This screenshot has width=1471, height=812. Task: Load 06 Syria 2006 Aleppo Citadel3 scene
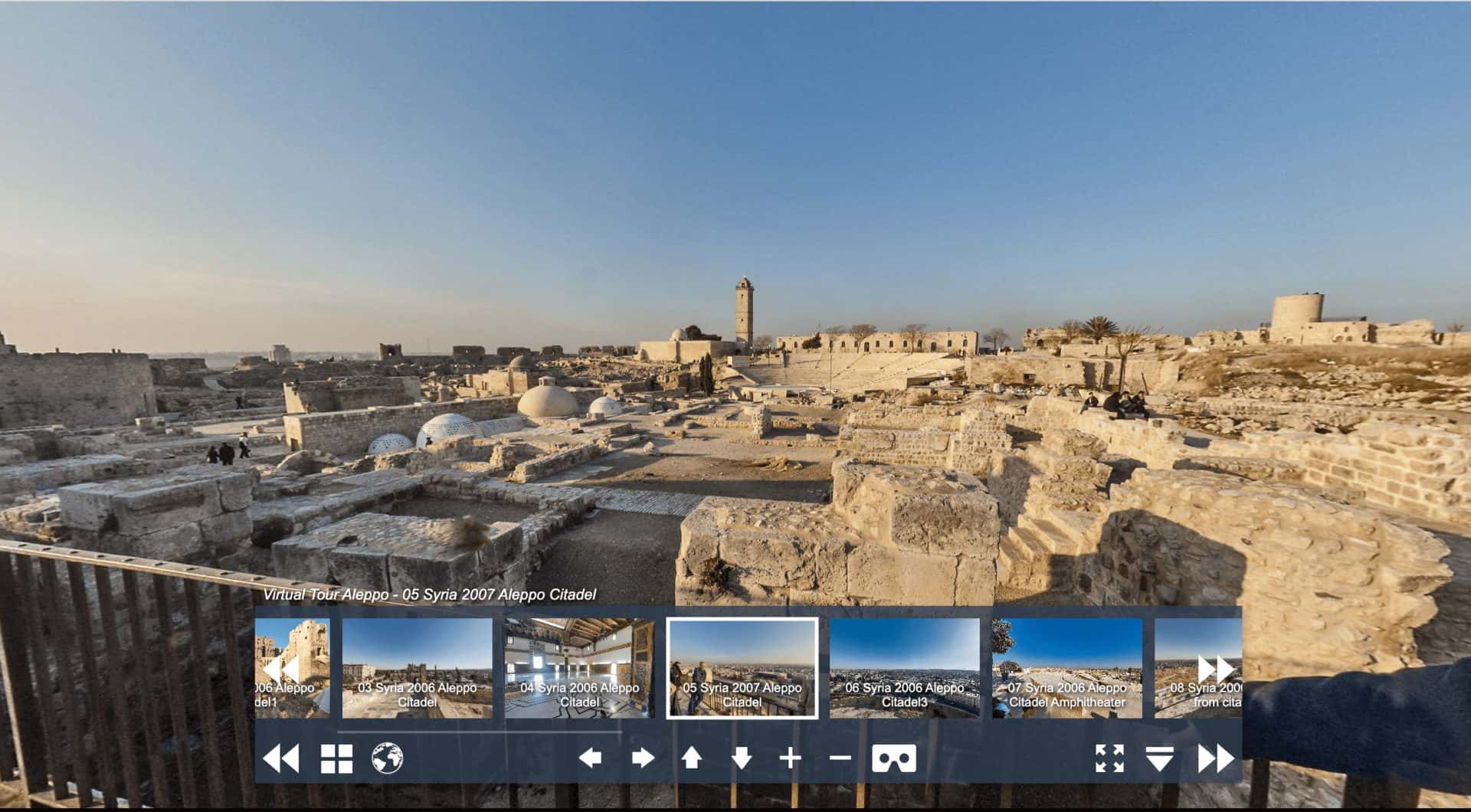coord(905,668)
